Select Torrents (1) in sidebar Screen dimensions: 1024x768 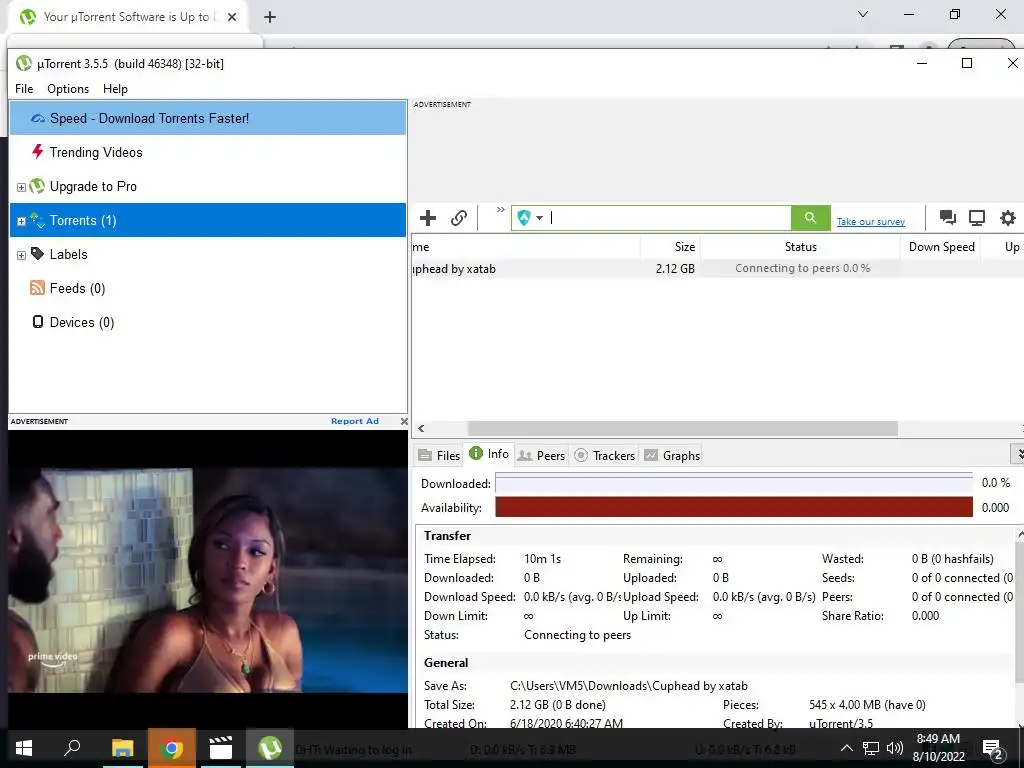(x=208, y=220)
